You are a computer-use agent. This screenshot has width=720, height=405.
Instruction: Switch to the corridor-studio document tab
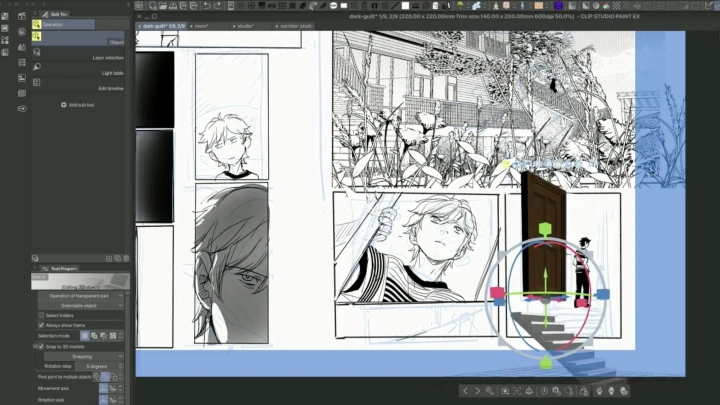pos(295,26)
